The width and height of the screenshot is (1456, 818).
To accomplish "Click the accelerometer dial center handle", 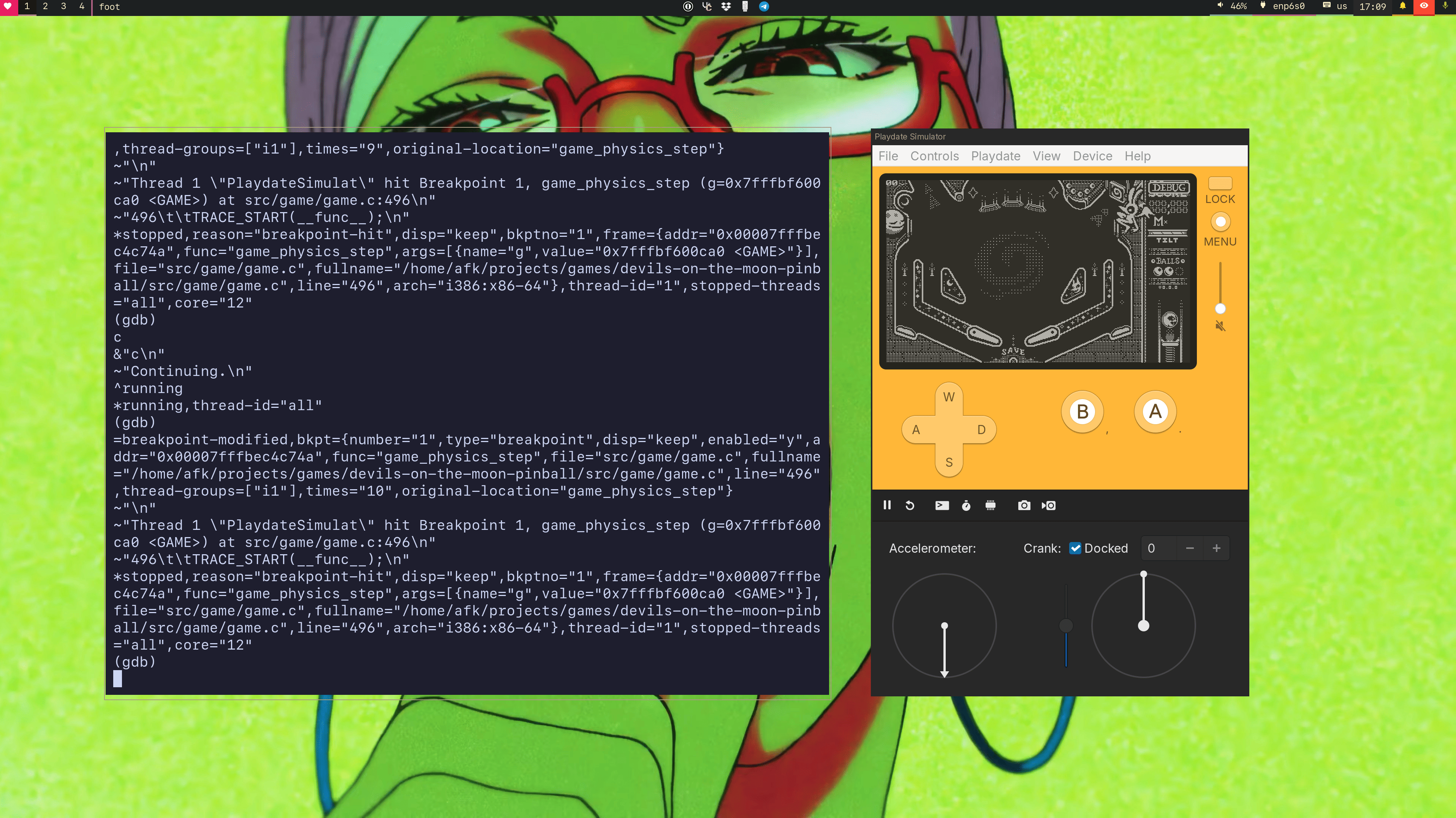I will pyautogui.click(x=944, y=625).
